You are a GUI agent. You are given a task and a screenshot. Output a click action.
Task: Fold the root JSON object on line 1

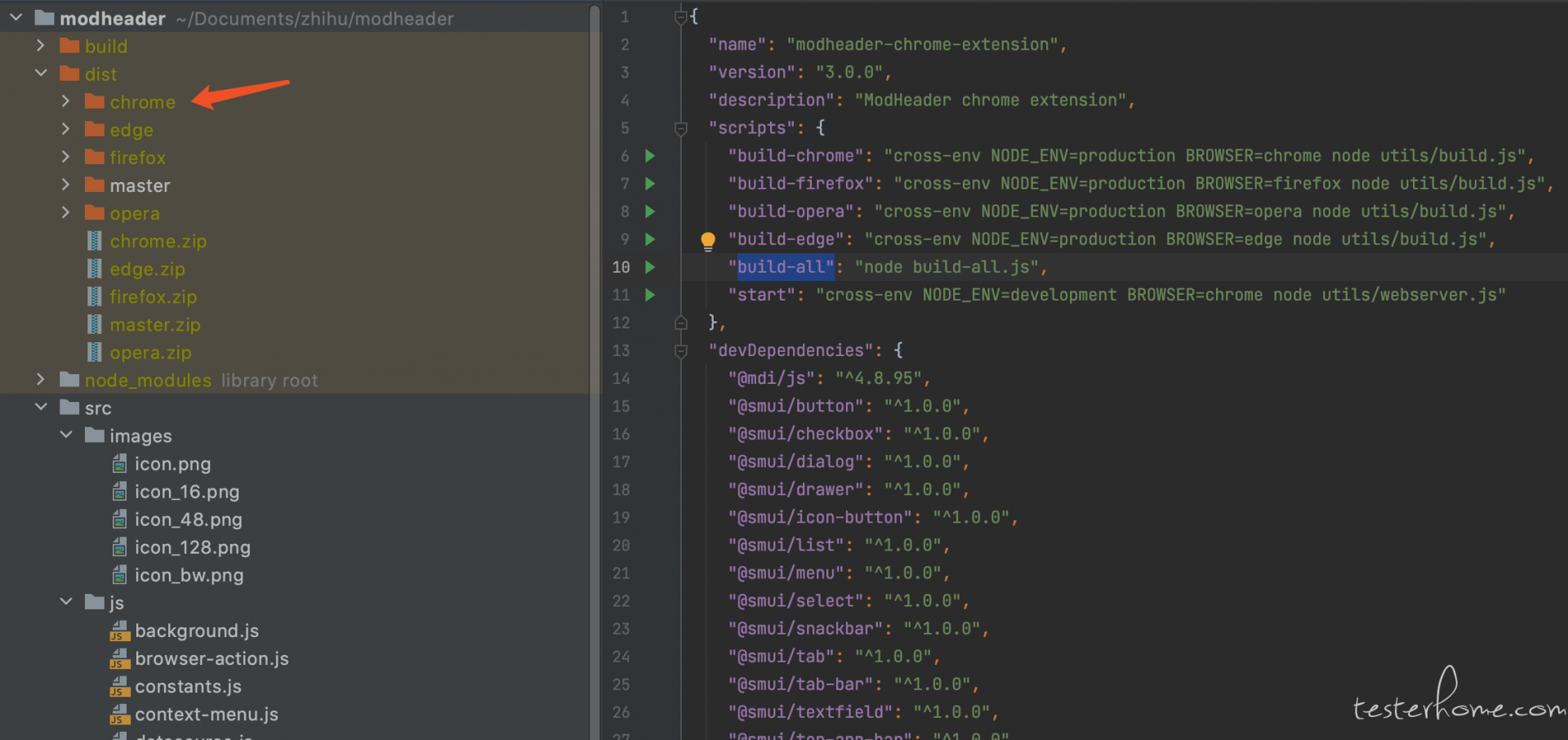click(680, 16)
